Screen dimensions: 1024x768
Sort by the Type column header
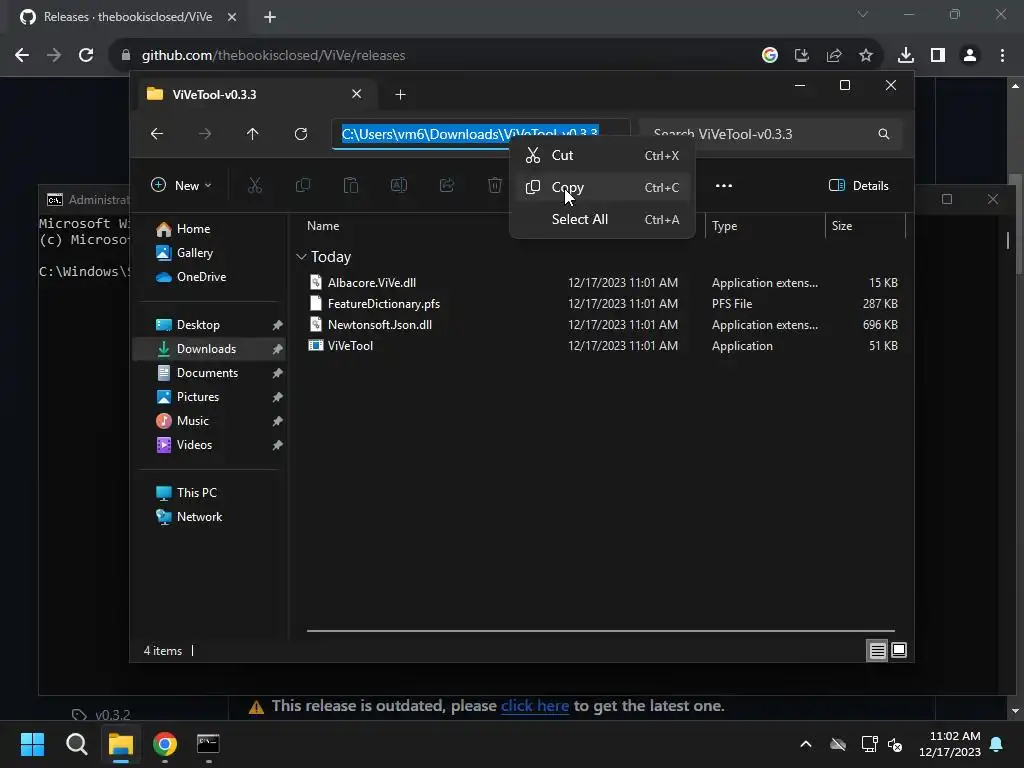tap(724, 226)
